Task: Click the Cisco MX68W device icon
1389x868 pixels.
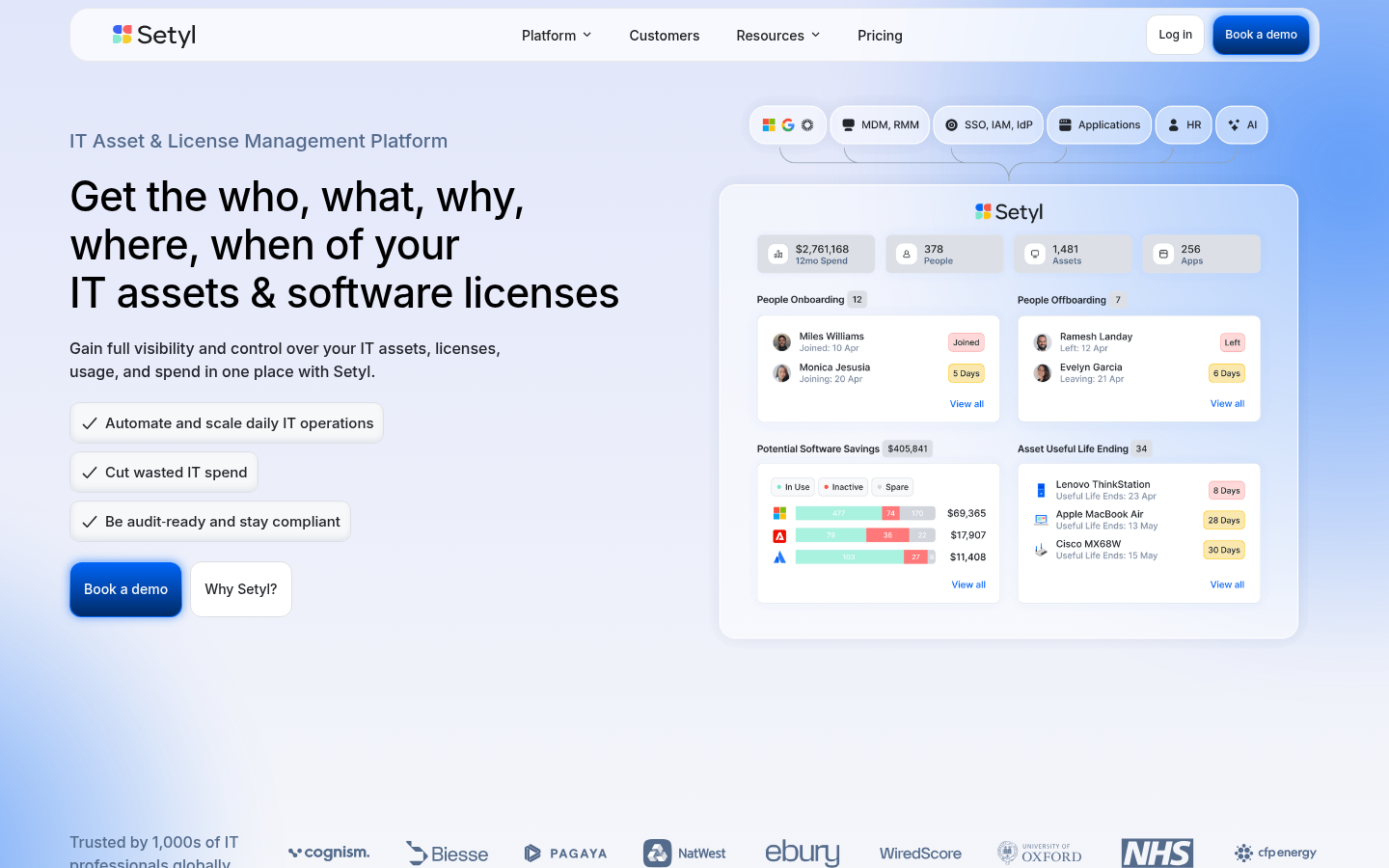Action: tap(1041, 550)
